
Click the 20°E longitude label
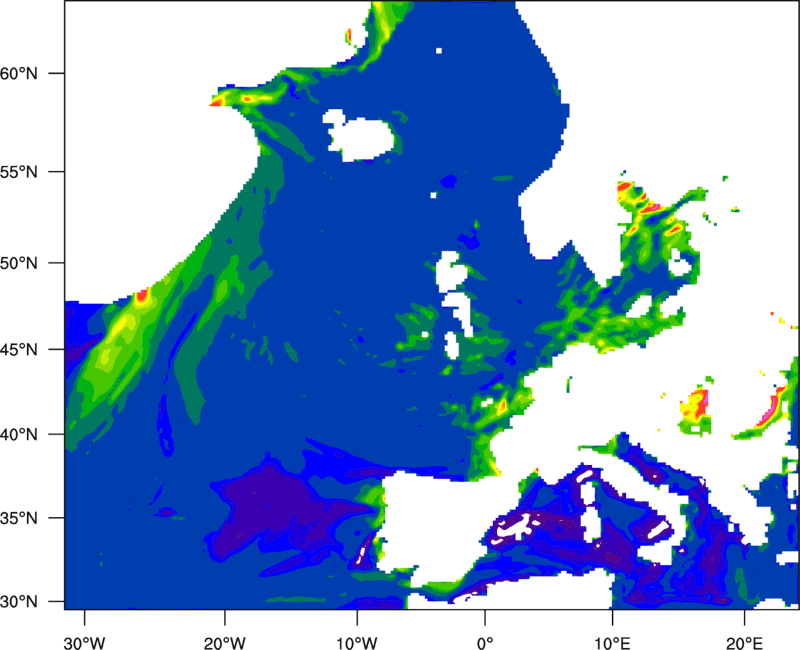click(x=744, y=643)
